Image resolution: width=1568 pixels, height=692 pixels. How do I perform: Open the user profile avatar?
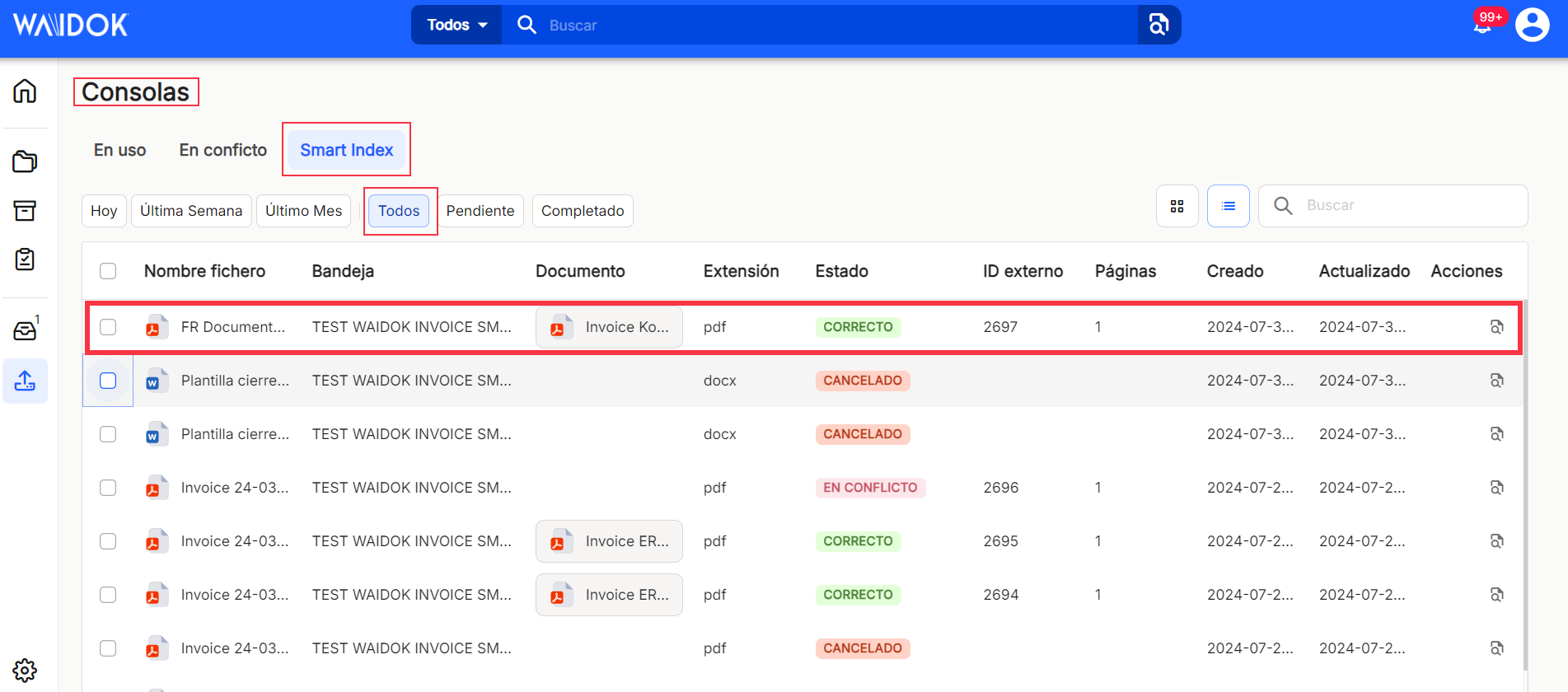(x=1533, y=25)
